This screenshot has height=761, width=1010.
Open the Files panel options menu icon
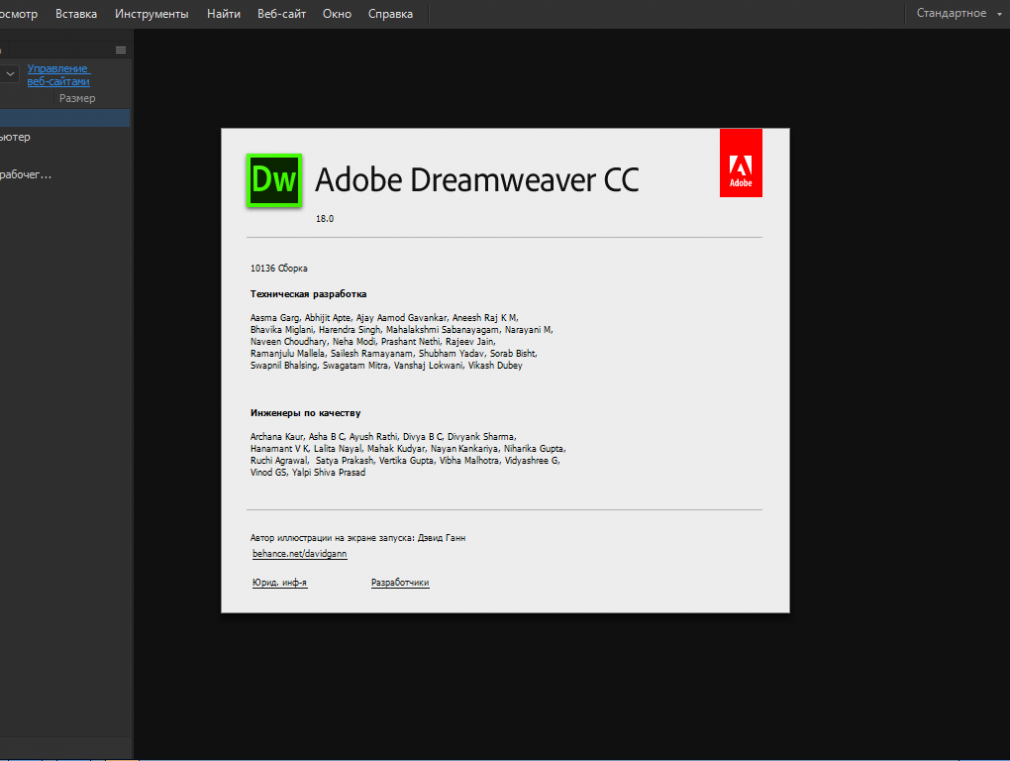click(x=120, y=50)
